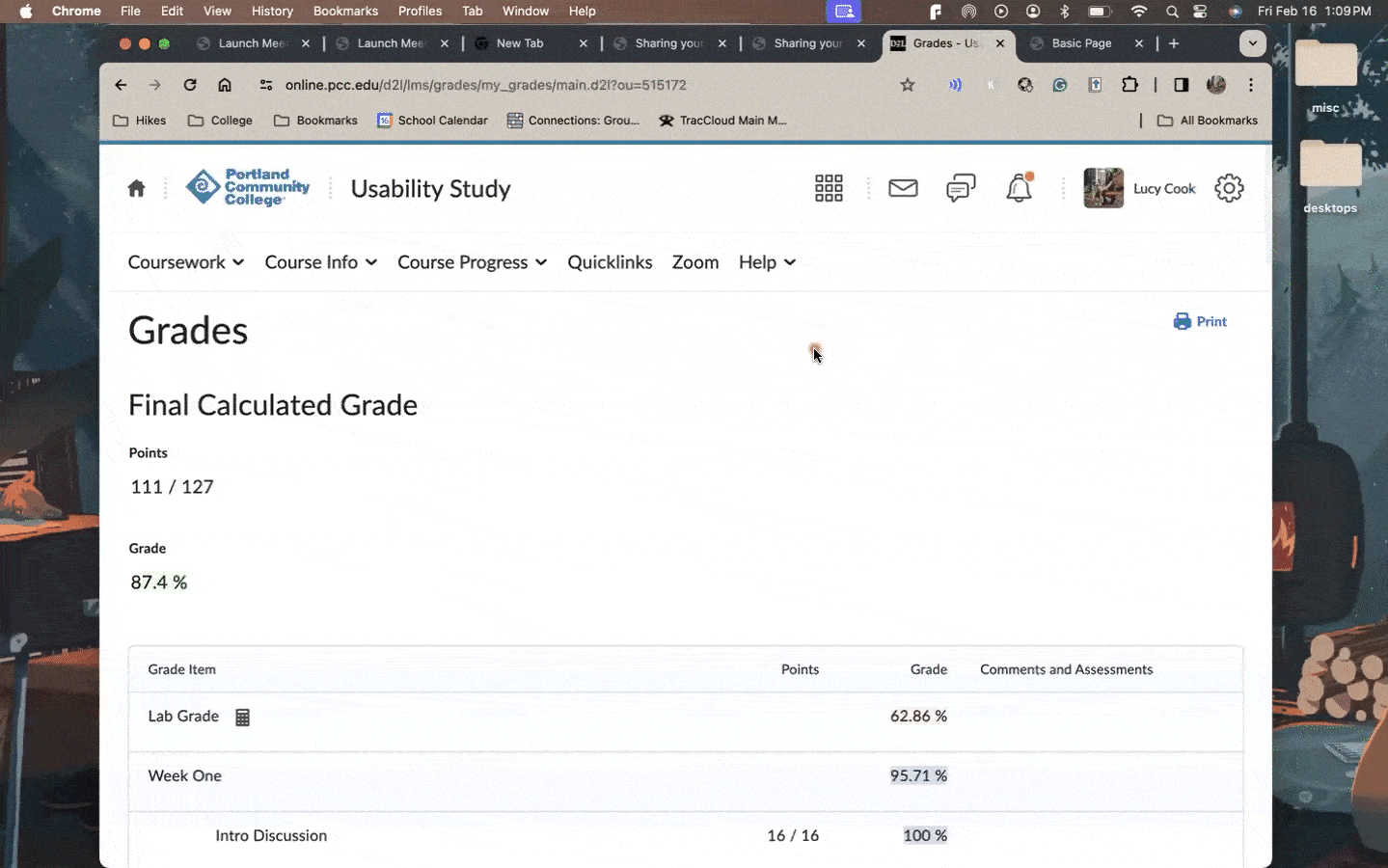1388x868 pixels.
Task: Switch to the Basic Page tab
Action: click(1080, 43)
